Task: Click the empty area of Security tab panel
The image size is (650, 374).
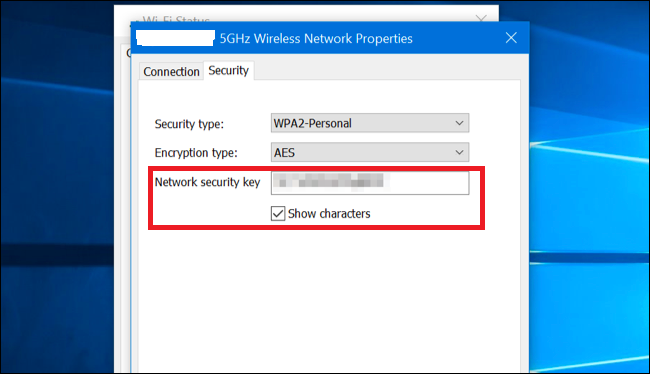Action: (x=329, y=299)
